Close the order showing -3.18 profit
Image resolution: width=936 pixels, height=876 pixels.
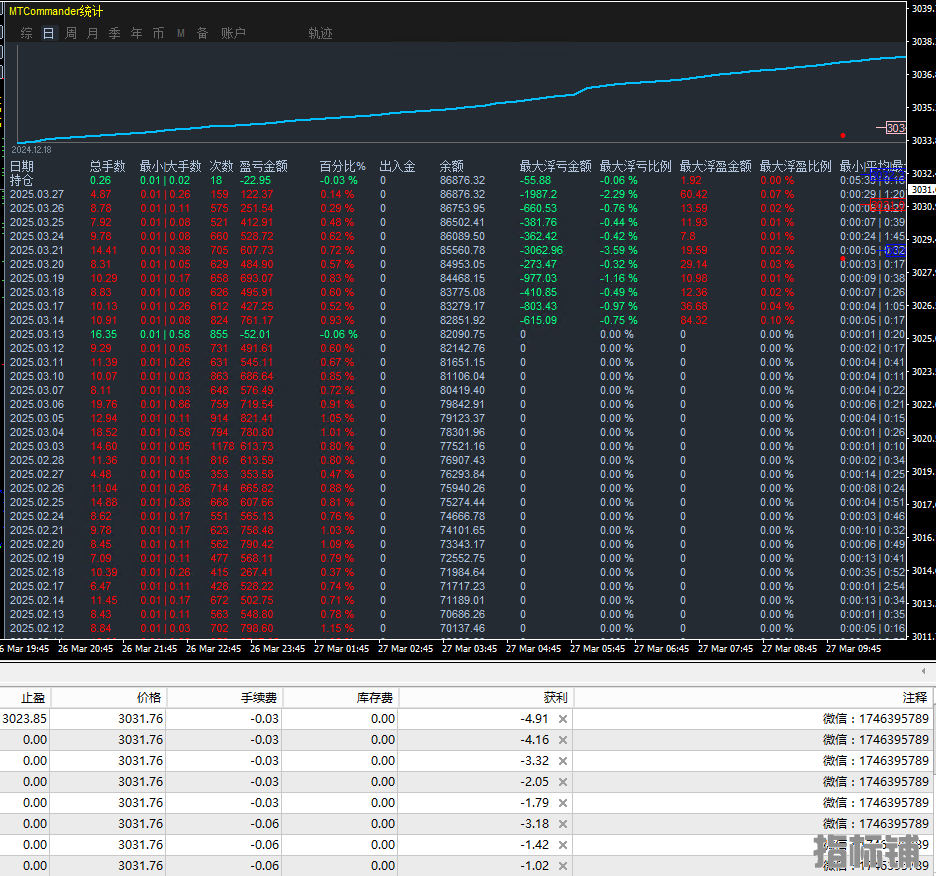pyautogui.click(x=562, y=823)
